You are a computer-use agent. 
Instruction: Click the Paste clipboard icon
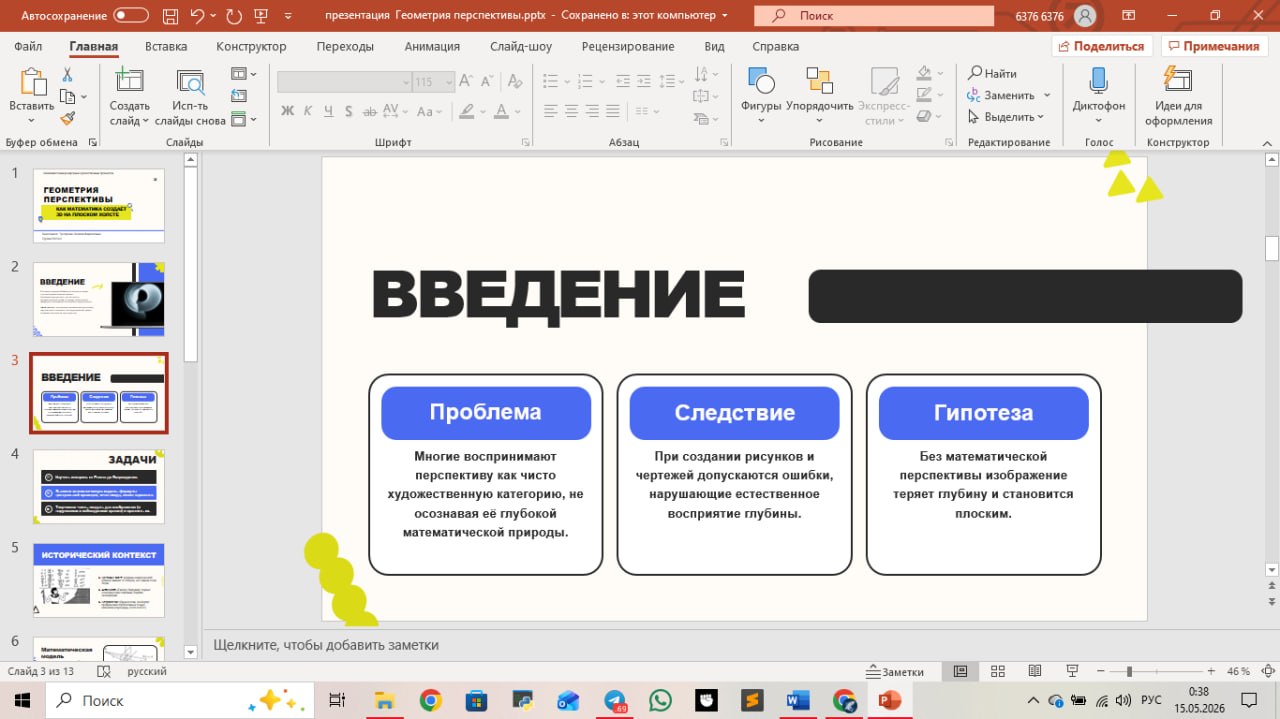(x=31, y=82)
